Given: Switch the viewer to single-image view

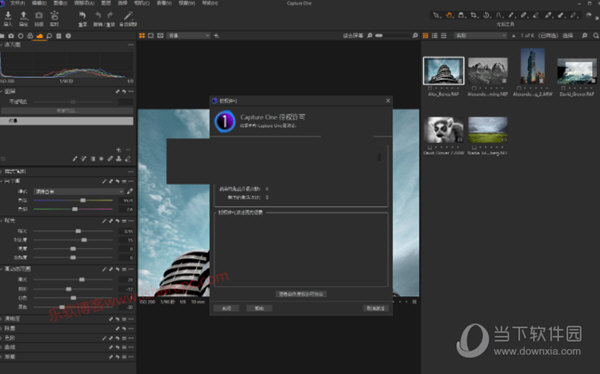Looking at the screenshot, I should pos(151,36).
